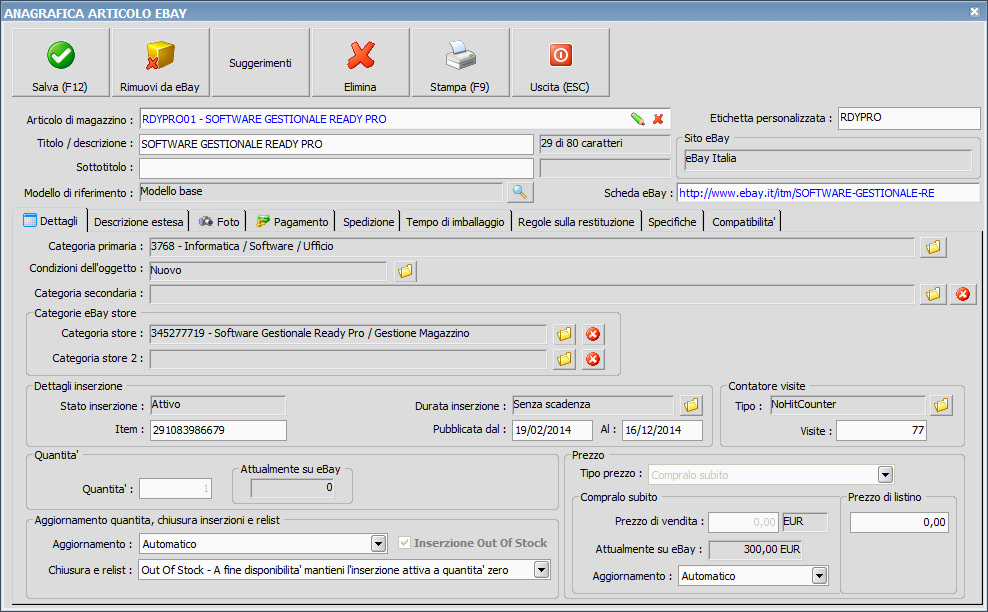Click the Prezzo di listino field

[899, 522]
